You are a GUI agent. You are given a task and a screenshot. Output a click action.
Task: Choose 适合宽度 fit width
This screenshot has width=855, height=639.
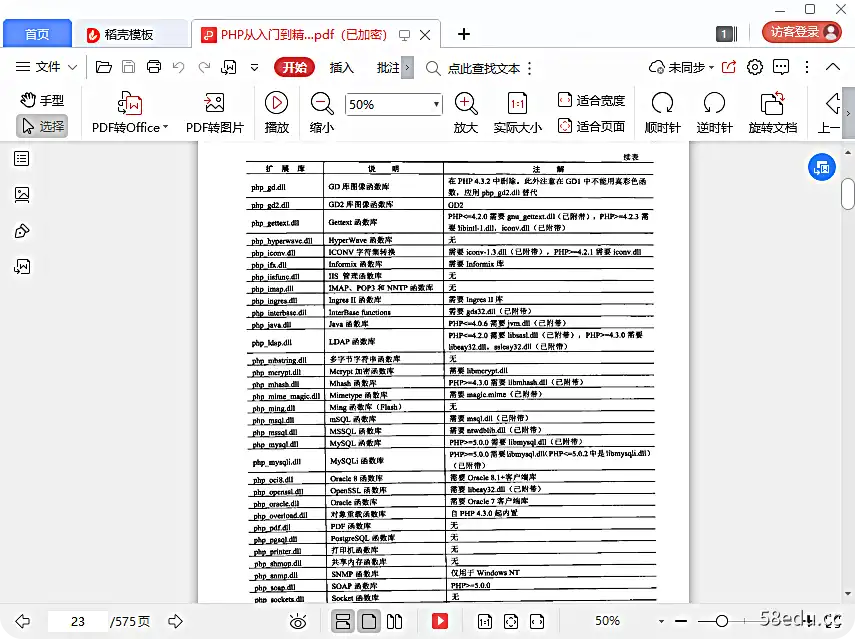(x=592, y=100)
